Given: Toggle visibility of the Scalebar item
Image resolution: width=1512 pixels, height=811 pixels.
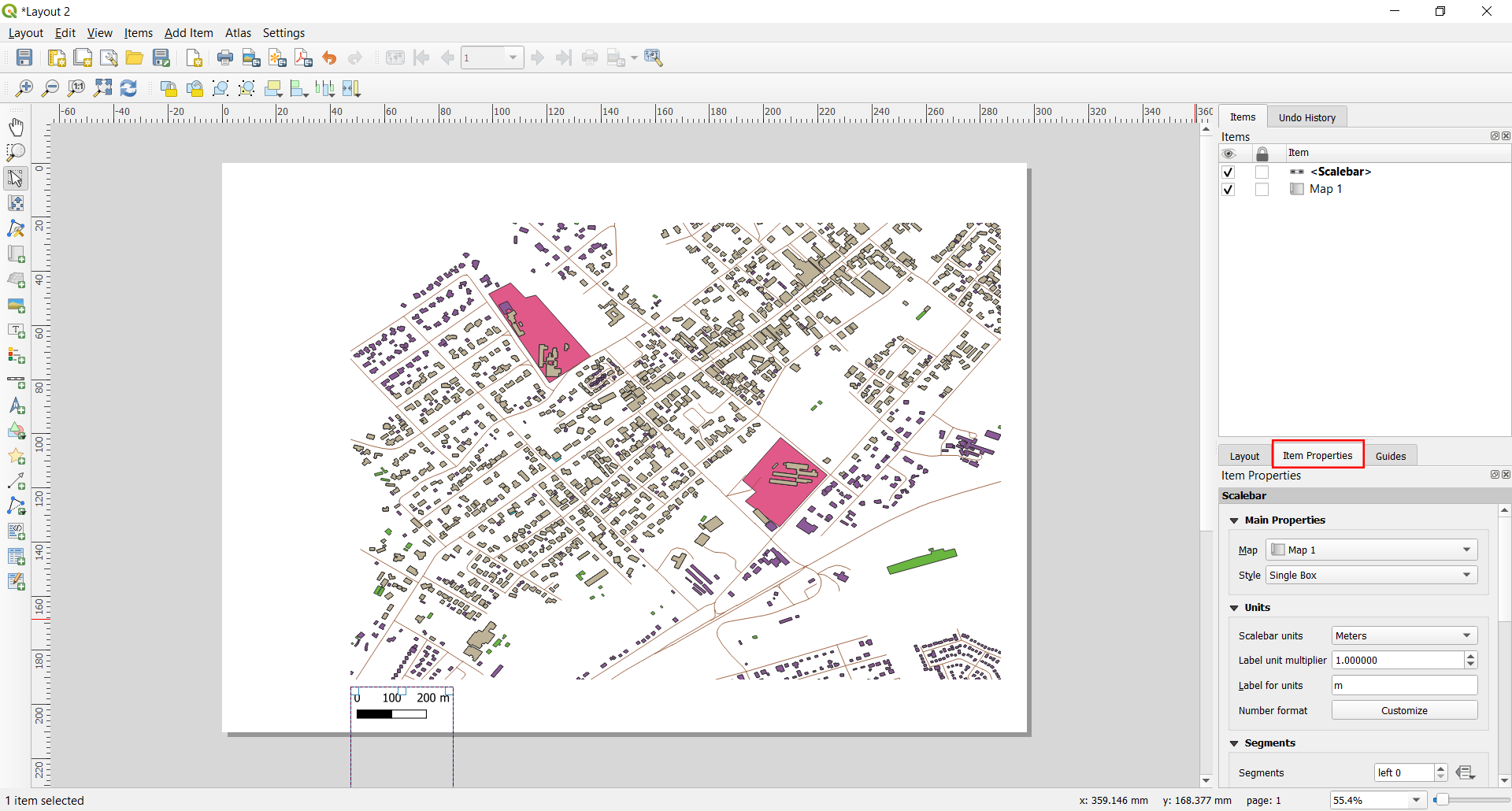Looking at the screenshot, I should point(1228,172).
